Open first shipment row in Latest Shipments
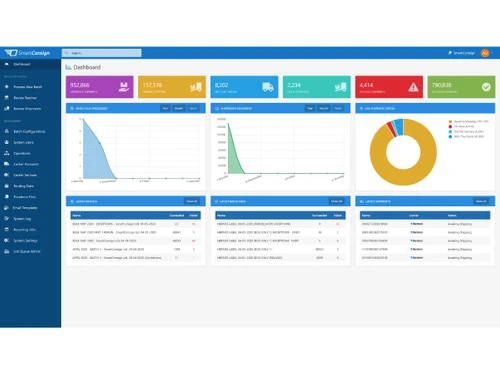Viewport: 500px width, 375px height. [425, 224]
